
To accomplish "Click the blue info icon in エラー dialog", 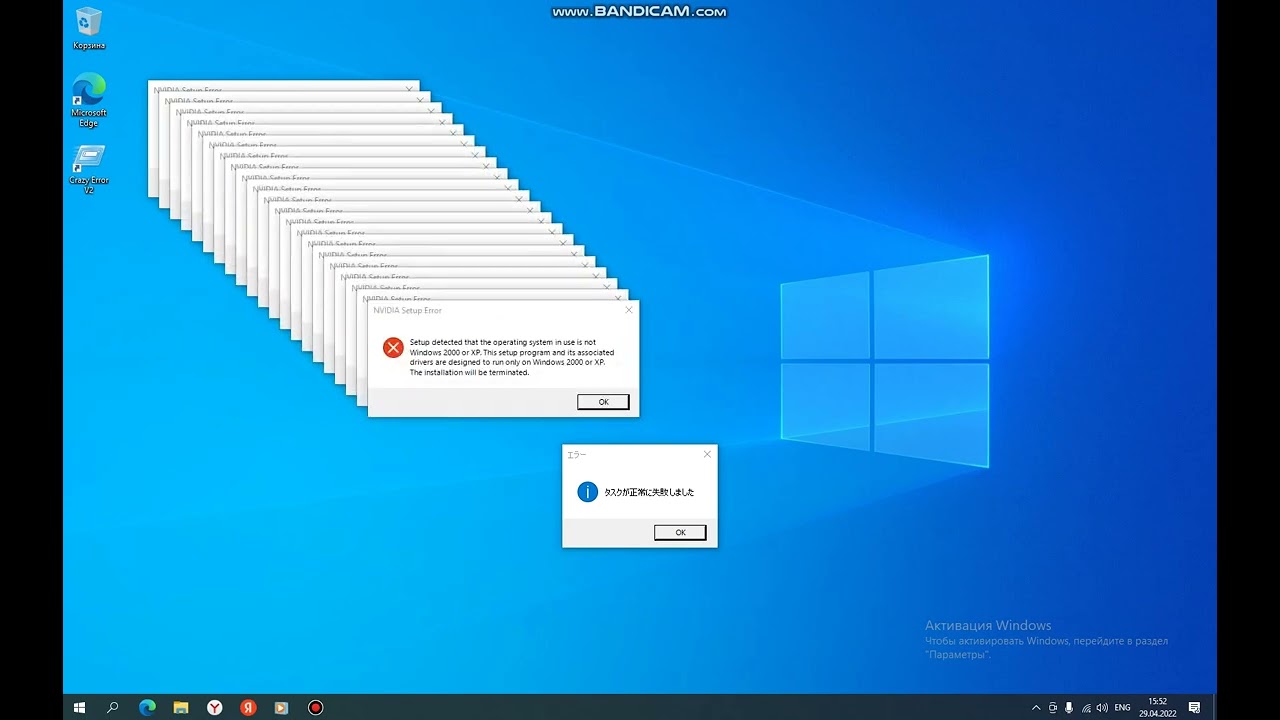I will pos(588,492).
